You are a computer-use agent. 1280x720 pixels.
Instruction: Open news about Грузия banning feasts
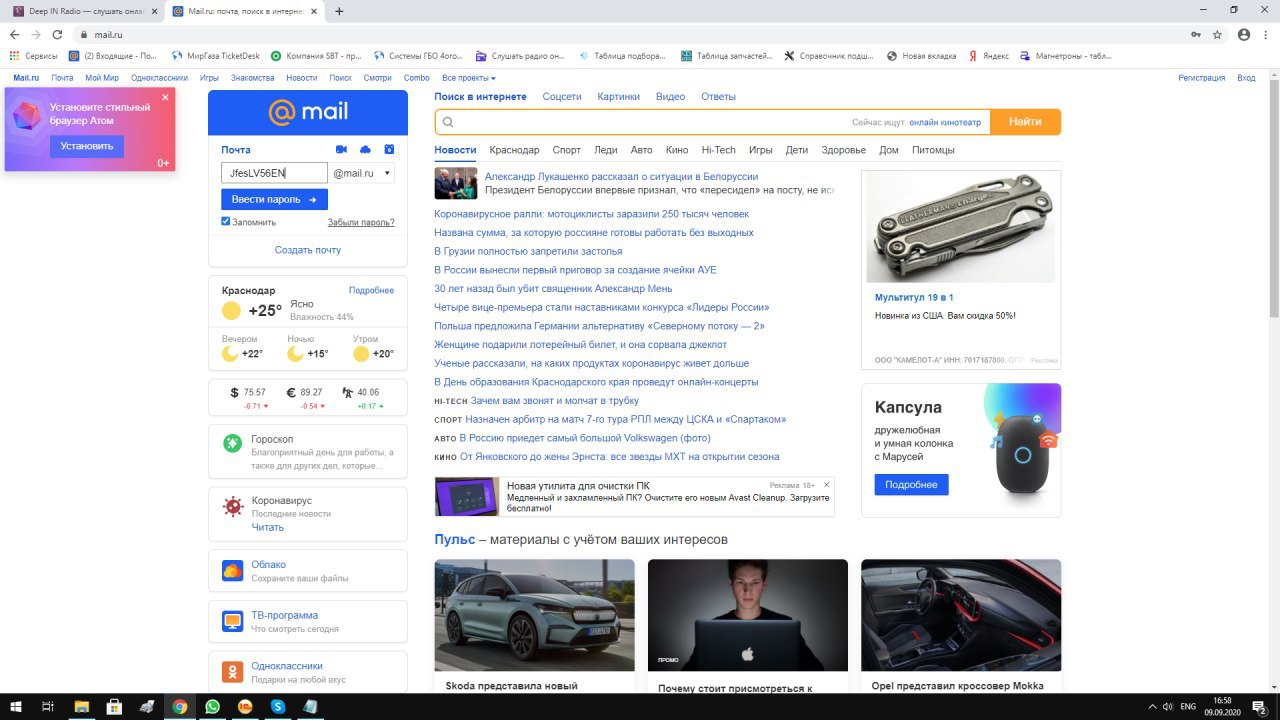pos(528,251)
